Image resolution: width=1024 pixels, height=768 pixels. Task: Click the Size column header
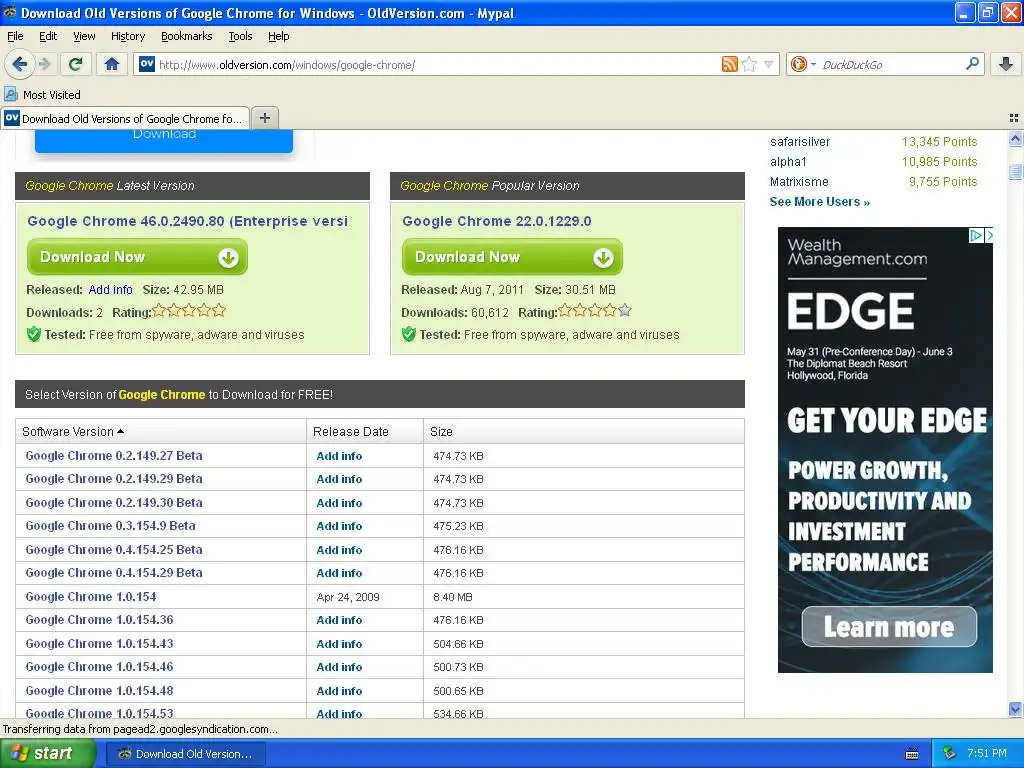584,432
